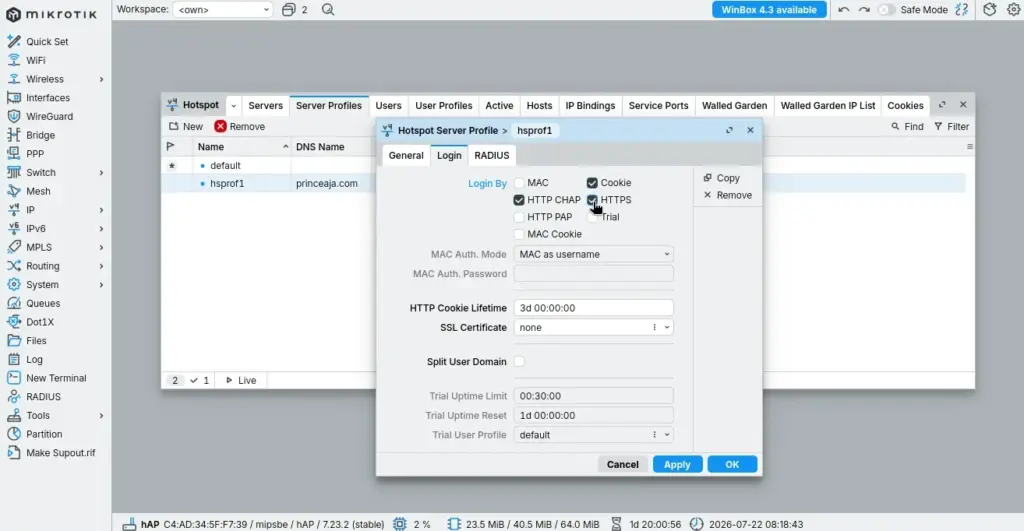Open the WiFi menu icon
This screenshot has width=1024, height=531.
[x=14, y=60]
